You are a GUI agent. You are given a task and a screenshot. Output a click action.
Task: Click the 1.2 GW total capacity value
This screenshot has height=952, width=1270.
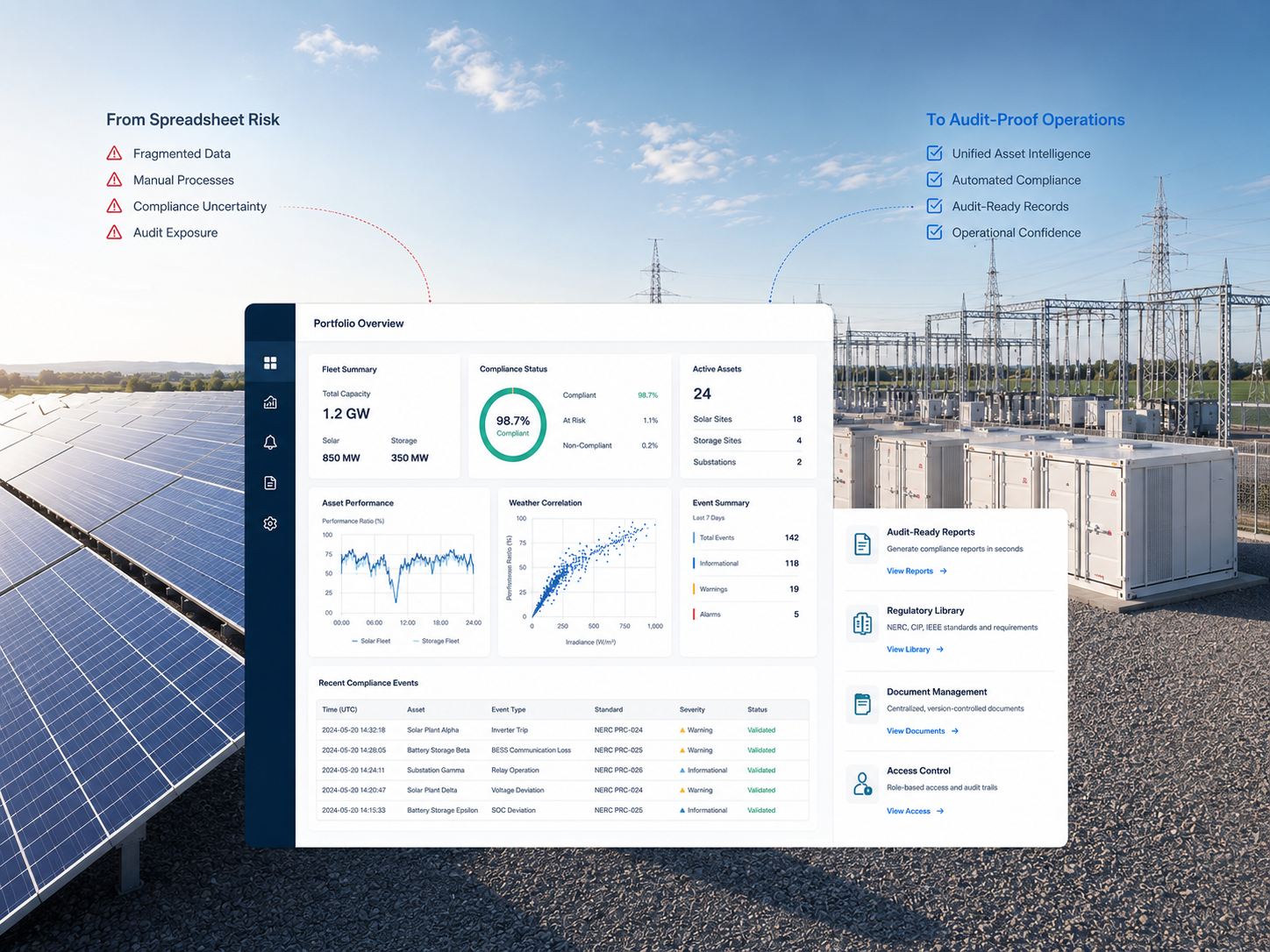click(x=346, y=414)
